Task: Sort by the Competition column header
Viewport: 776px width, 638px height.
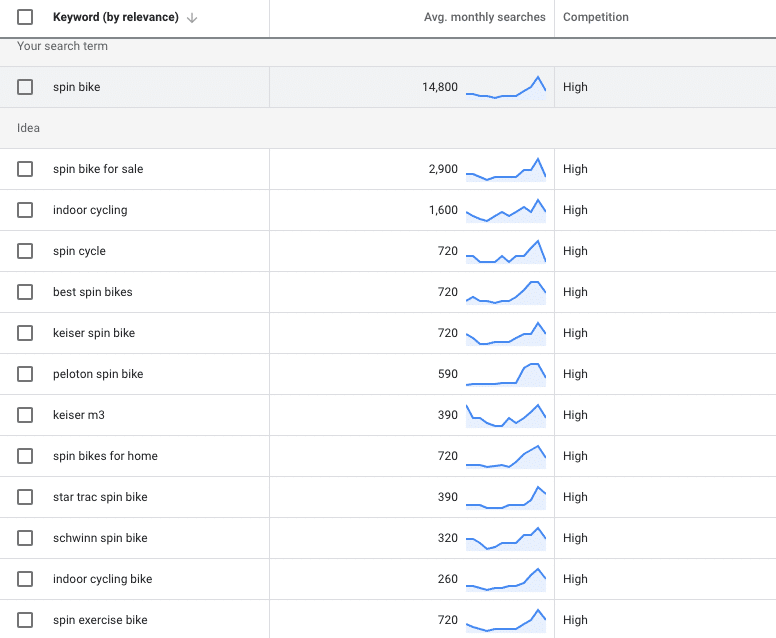Action: 596,18
